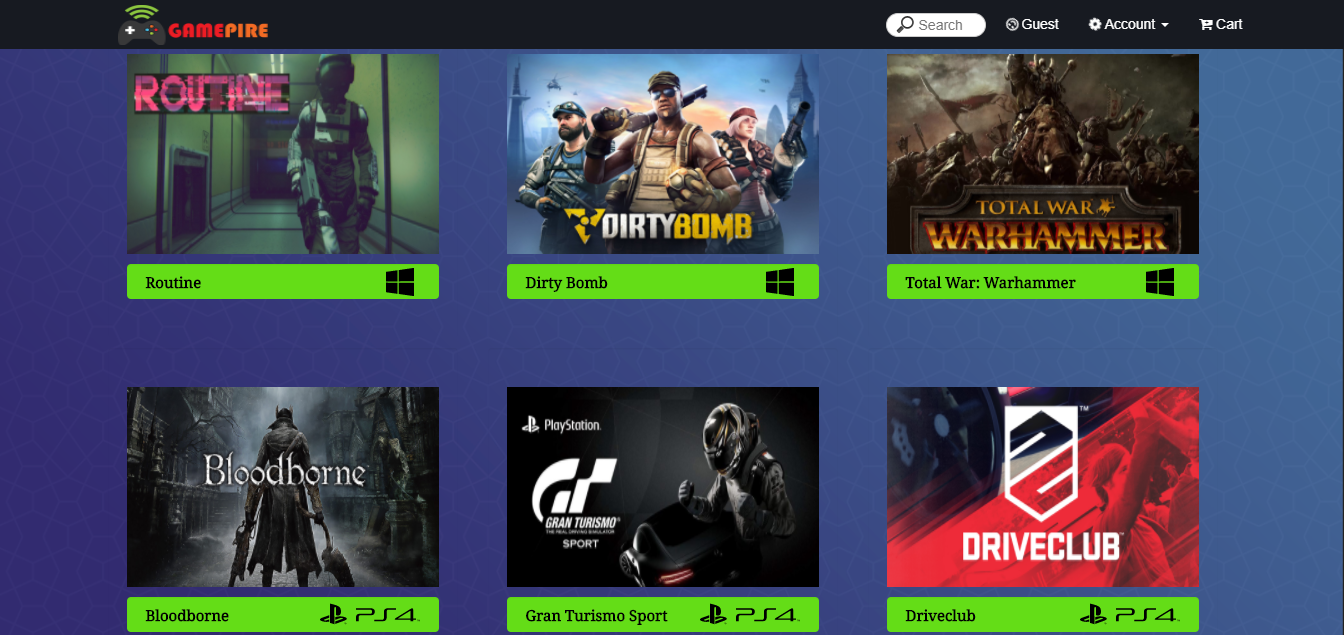Click the Windows icon on Routine label
1344x635 pixels.
point(400,282)
